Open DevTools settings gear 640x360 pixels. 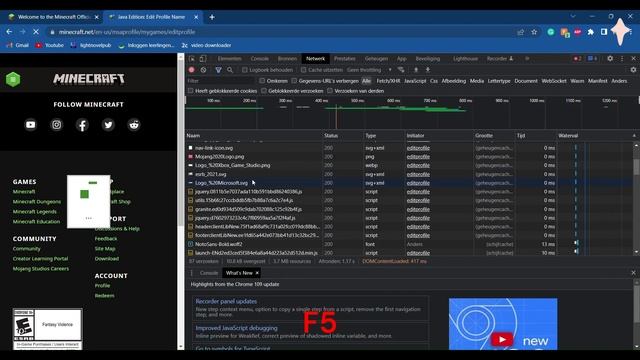(x=610, y=58)
